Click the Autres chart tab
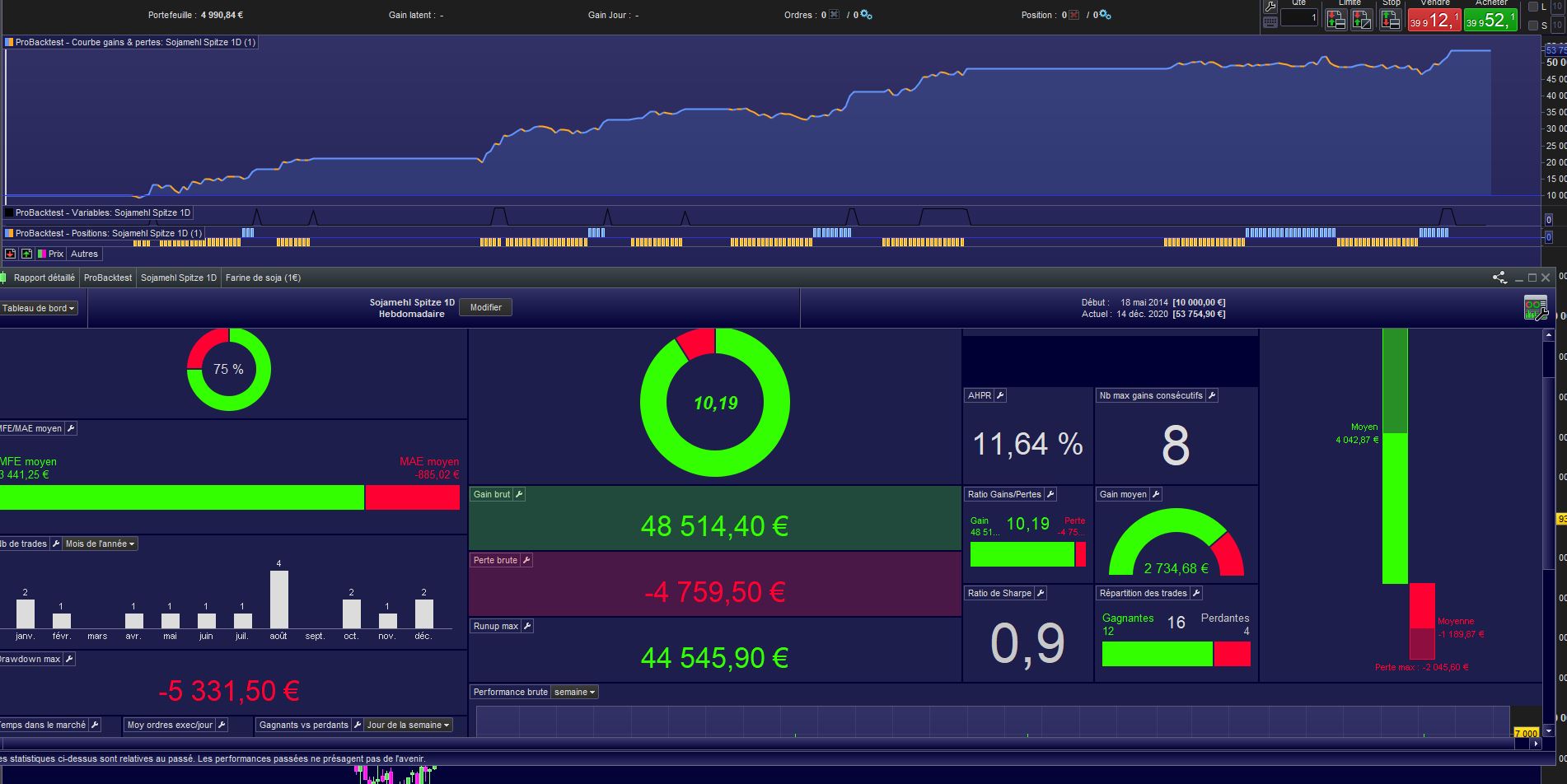The width and height of the screenshot is (1567, 784). click(x=84, y=254)
